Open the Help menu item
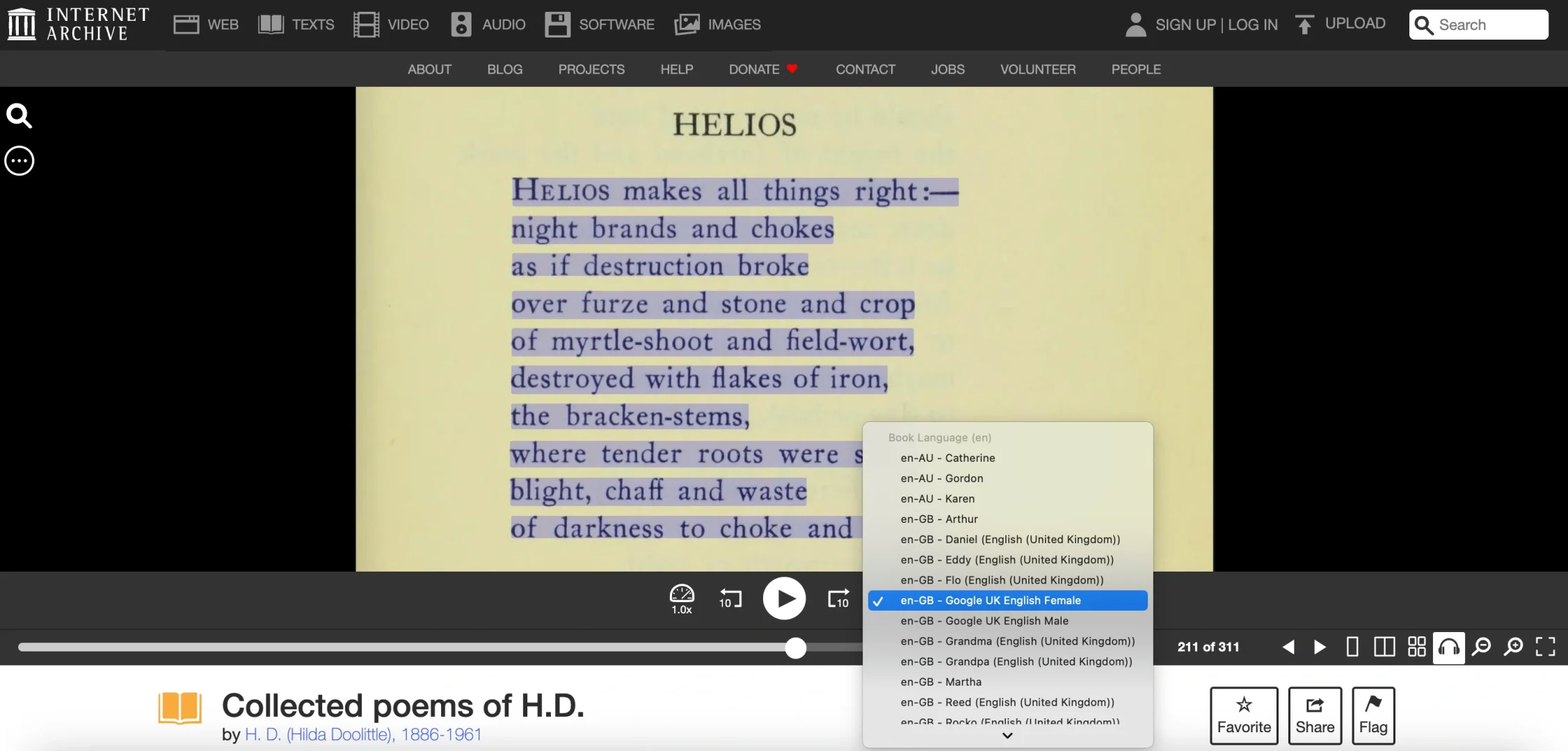The image size is (1568, 751). coord(676,70)
